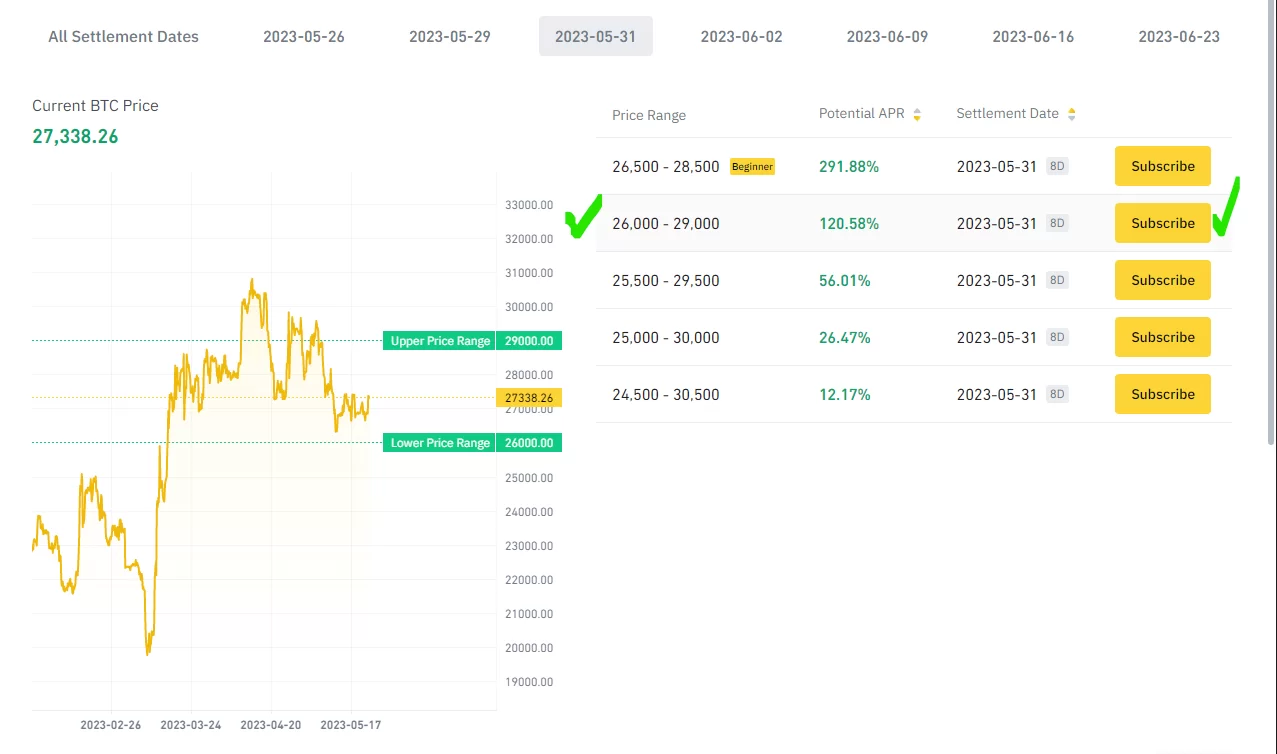Choose the 2023-06-23 settlement tab

pos(1178,37)
